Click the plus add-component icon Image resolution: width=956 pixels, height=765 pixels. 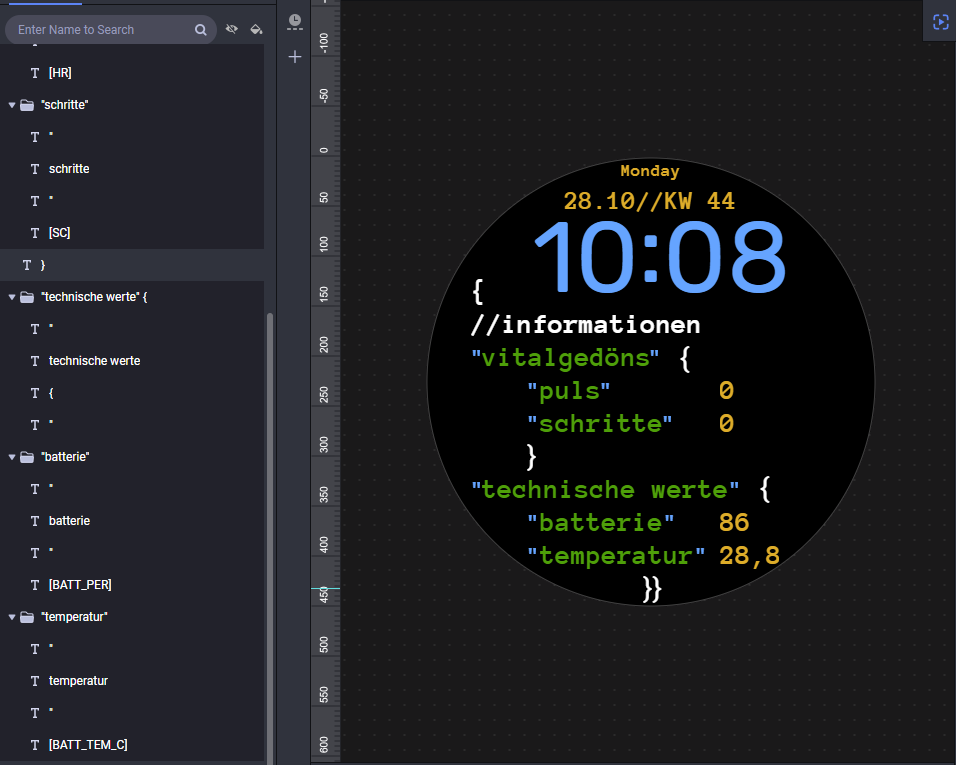[x=295, y=58]
